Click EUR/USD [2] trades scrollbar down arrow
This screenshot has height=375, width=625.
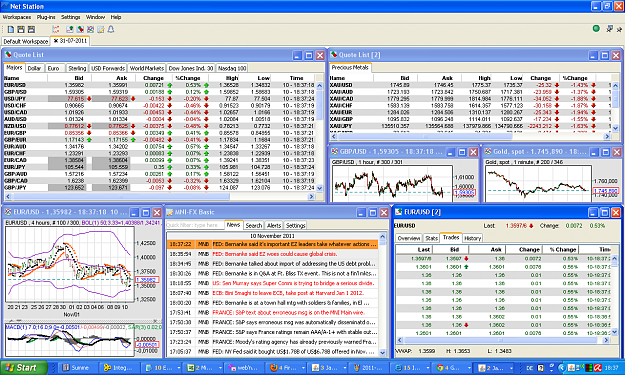point(614,332)
